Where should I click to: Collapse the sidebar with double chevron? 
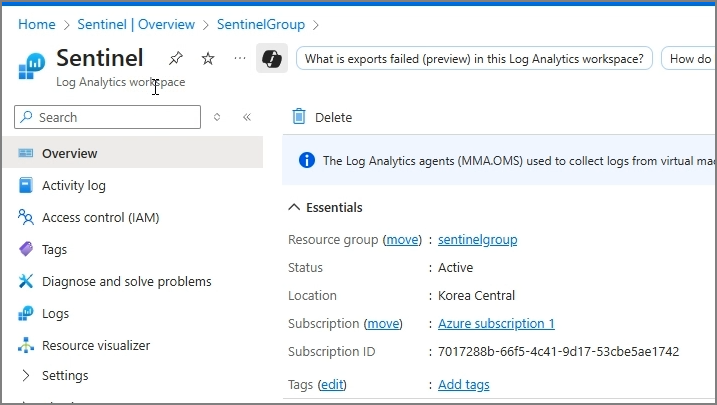click(247, 117)
